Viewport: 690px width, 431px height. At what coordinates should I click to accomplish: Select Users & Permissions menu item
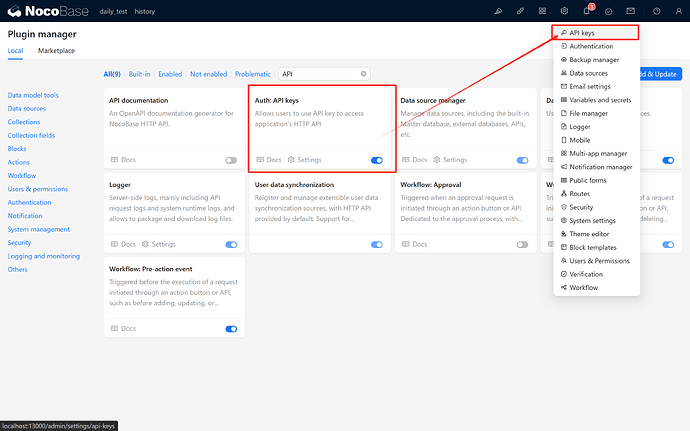point(596,261)
